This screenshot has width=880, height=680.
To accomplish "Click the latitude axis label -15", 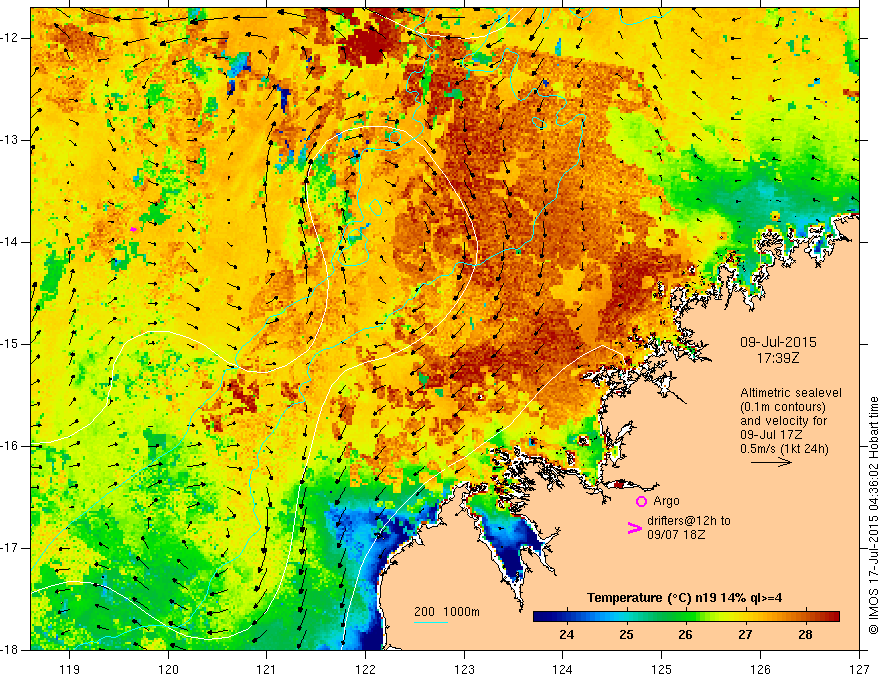I will pos(10,344).
